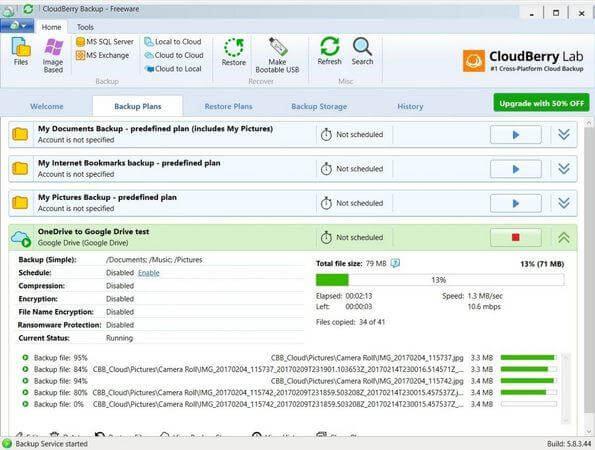Open the Welcome tab
This screenshot has height=450, width=595.
[47, 106]
